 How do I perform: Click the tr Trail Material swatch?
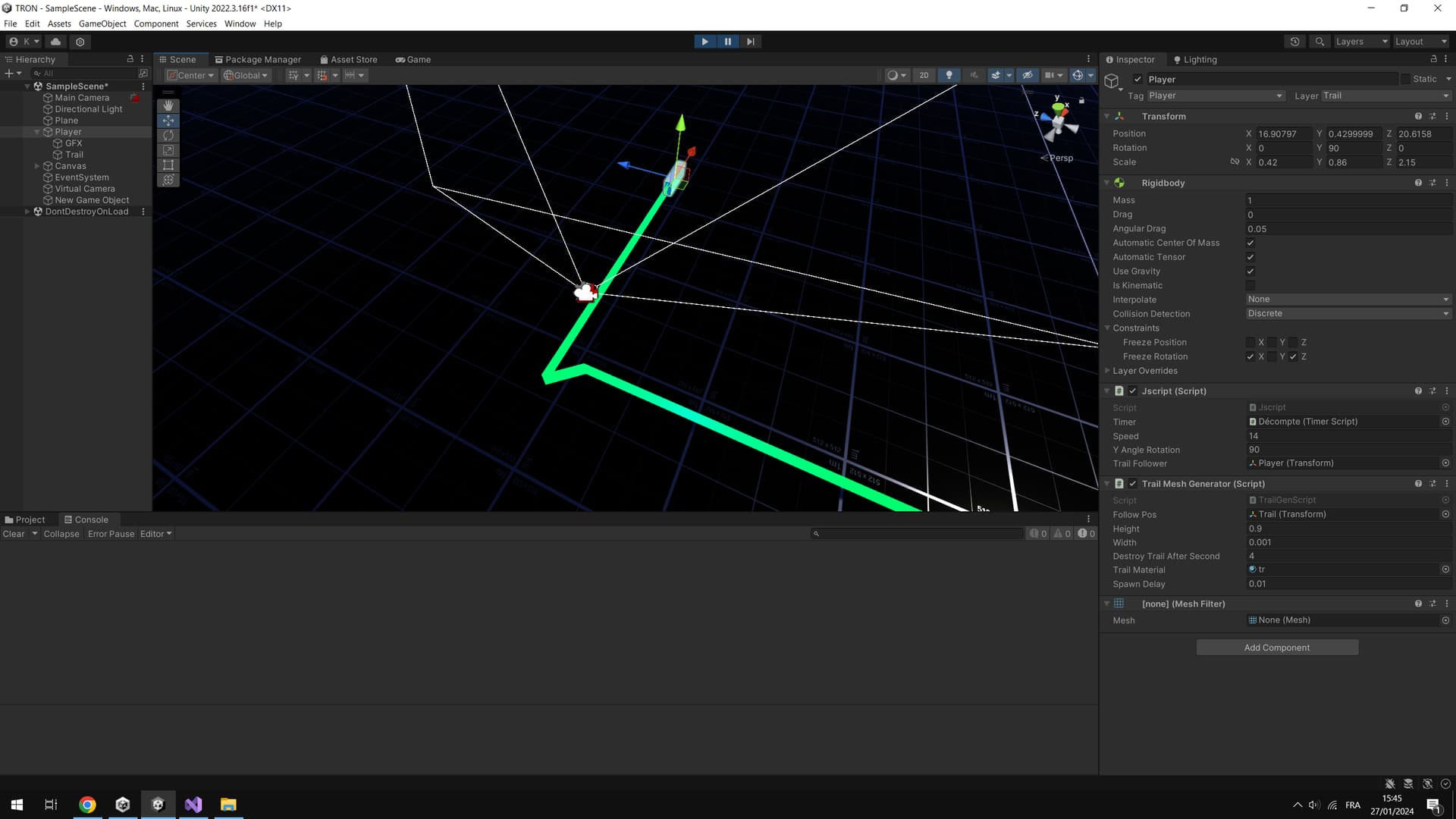coord(1254,570)
